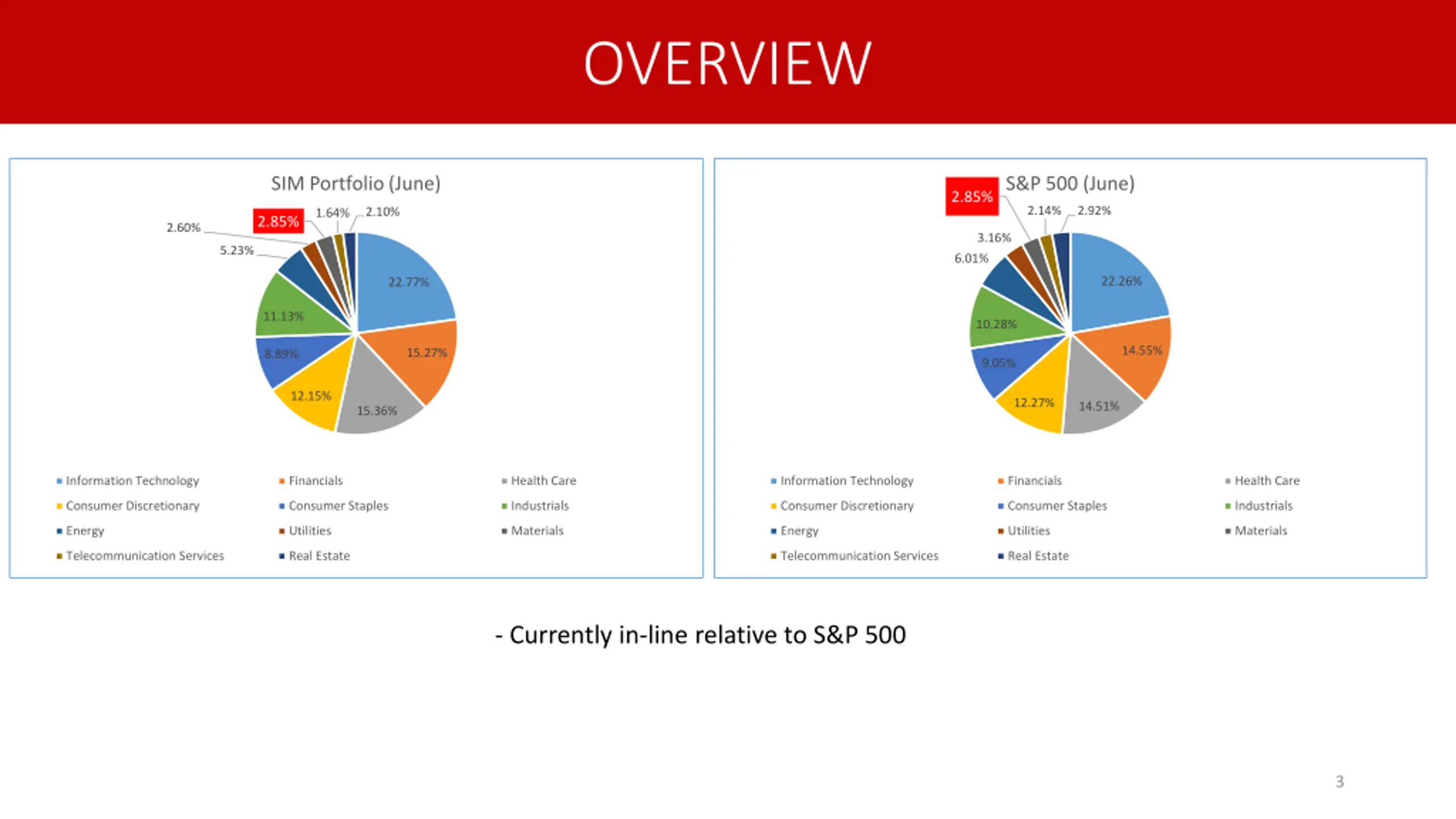Select the SIM Portfolio (June) chart title
Screen dimensions: 1456x819
[355, 183]
